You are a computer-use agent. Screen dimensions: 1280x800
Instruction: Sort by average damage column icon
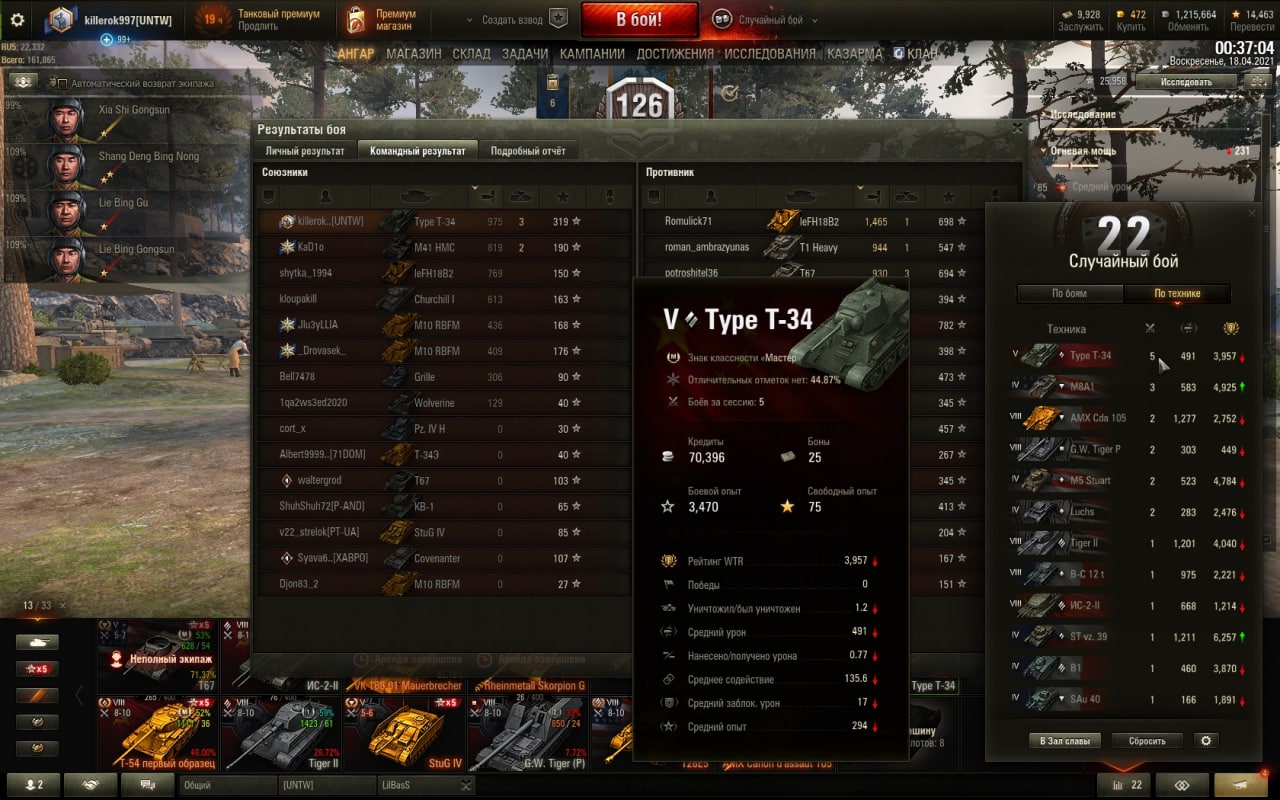1189,328
